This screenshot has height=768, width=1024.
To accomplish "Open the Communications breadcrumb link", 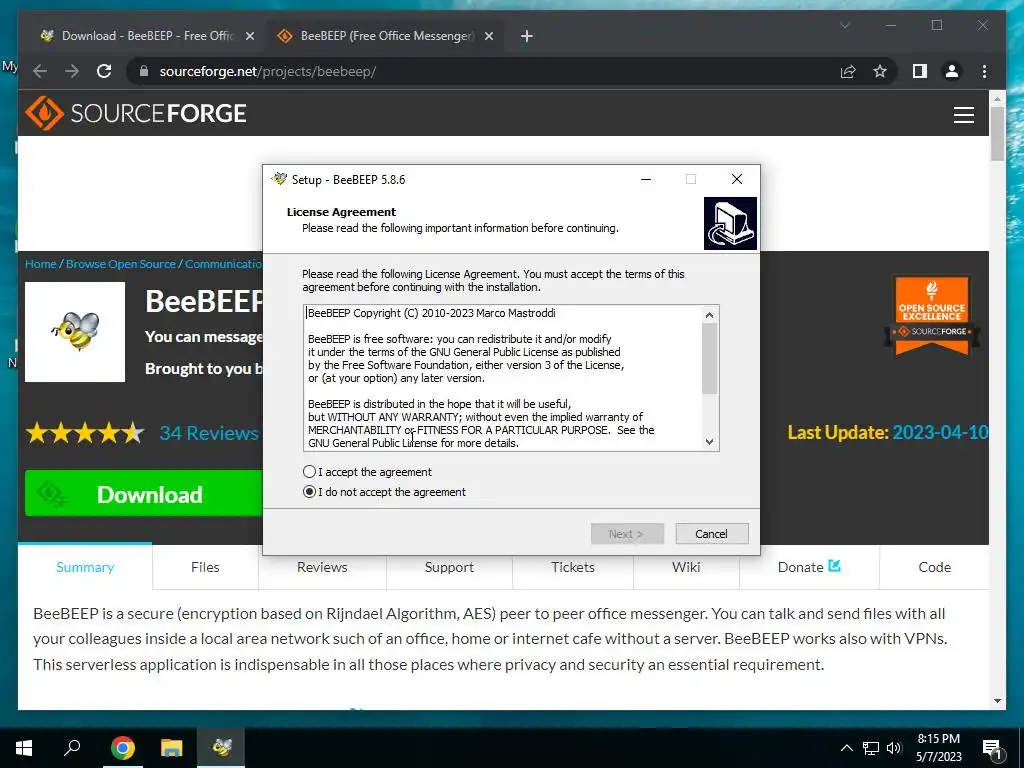I will pyautogui.click(x=223, y=264).
